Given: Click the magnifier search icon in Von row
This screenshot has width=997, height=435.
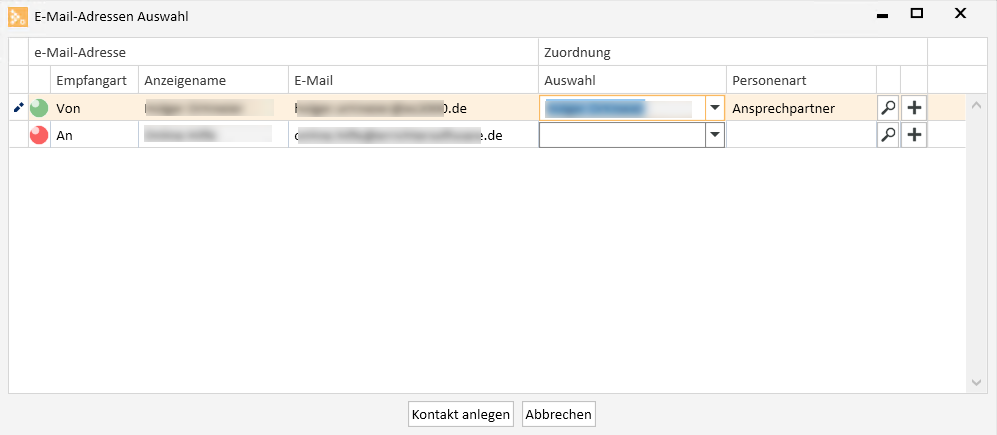Looking at the screenshot, I should coord(888,108).
